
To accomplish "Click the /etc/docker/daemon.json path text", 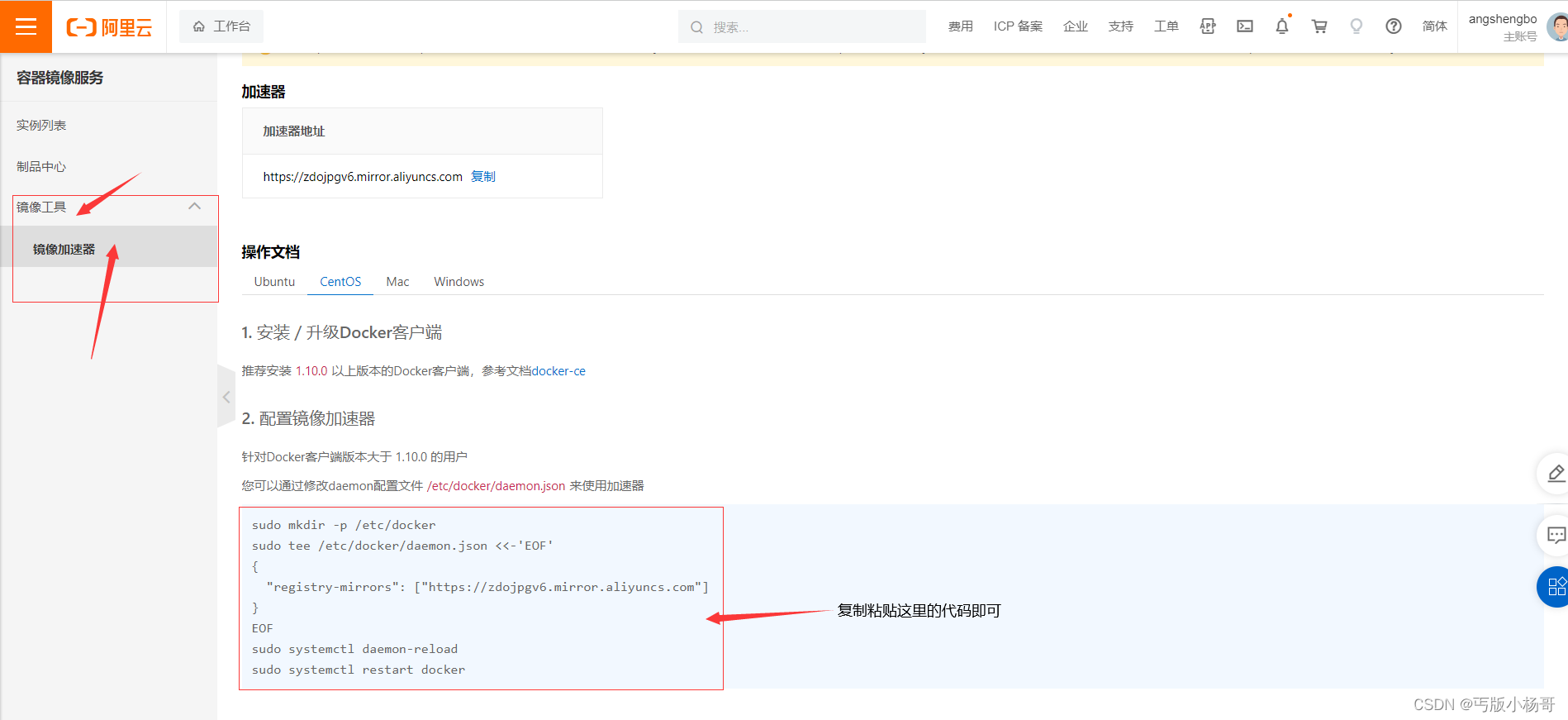I will tap(496, 486).
